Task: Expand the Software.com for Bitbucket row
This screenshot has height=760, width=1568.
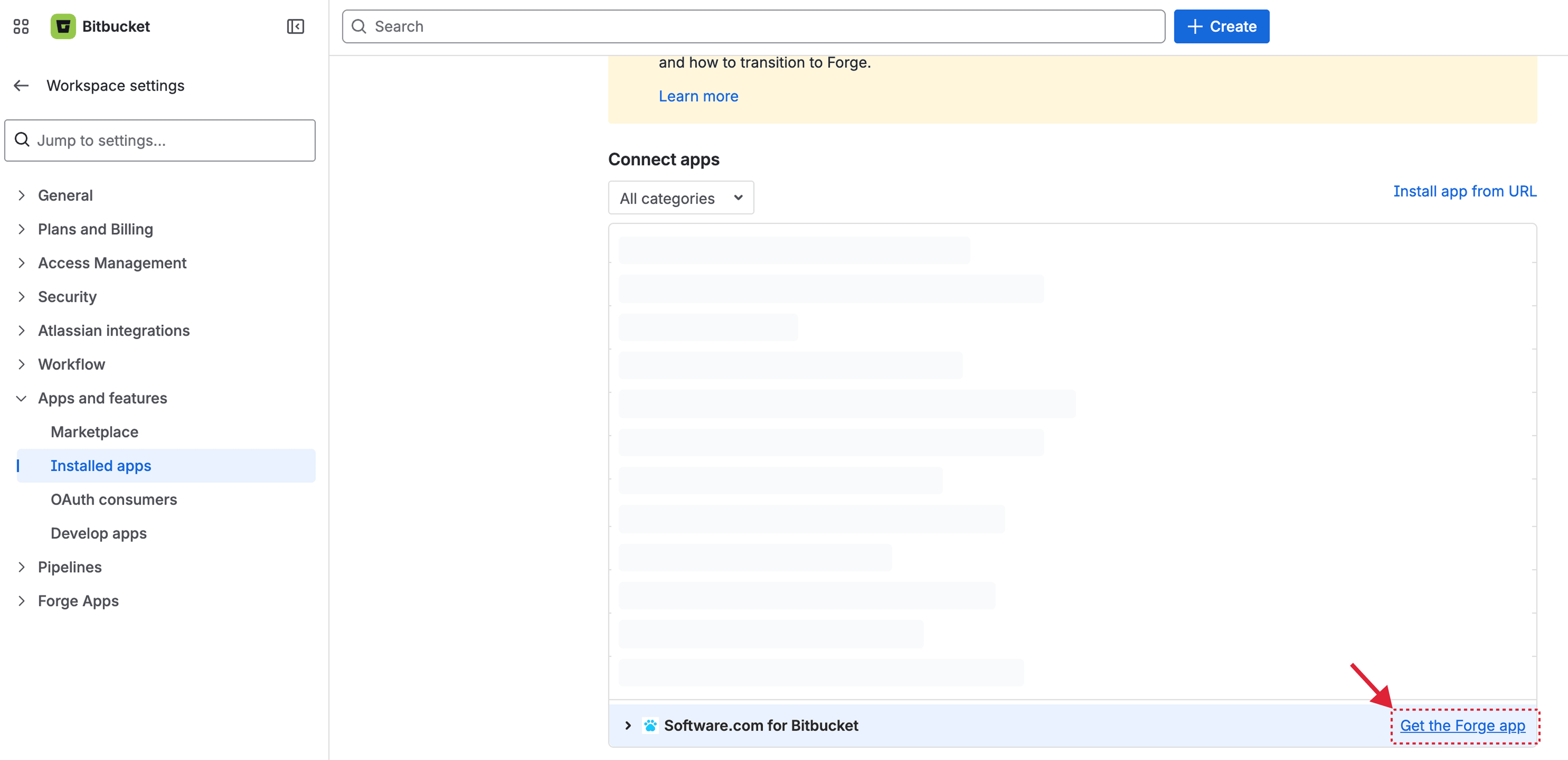Action: click(628, 725)
